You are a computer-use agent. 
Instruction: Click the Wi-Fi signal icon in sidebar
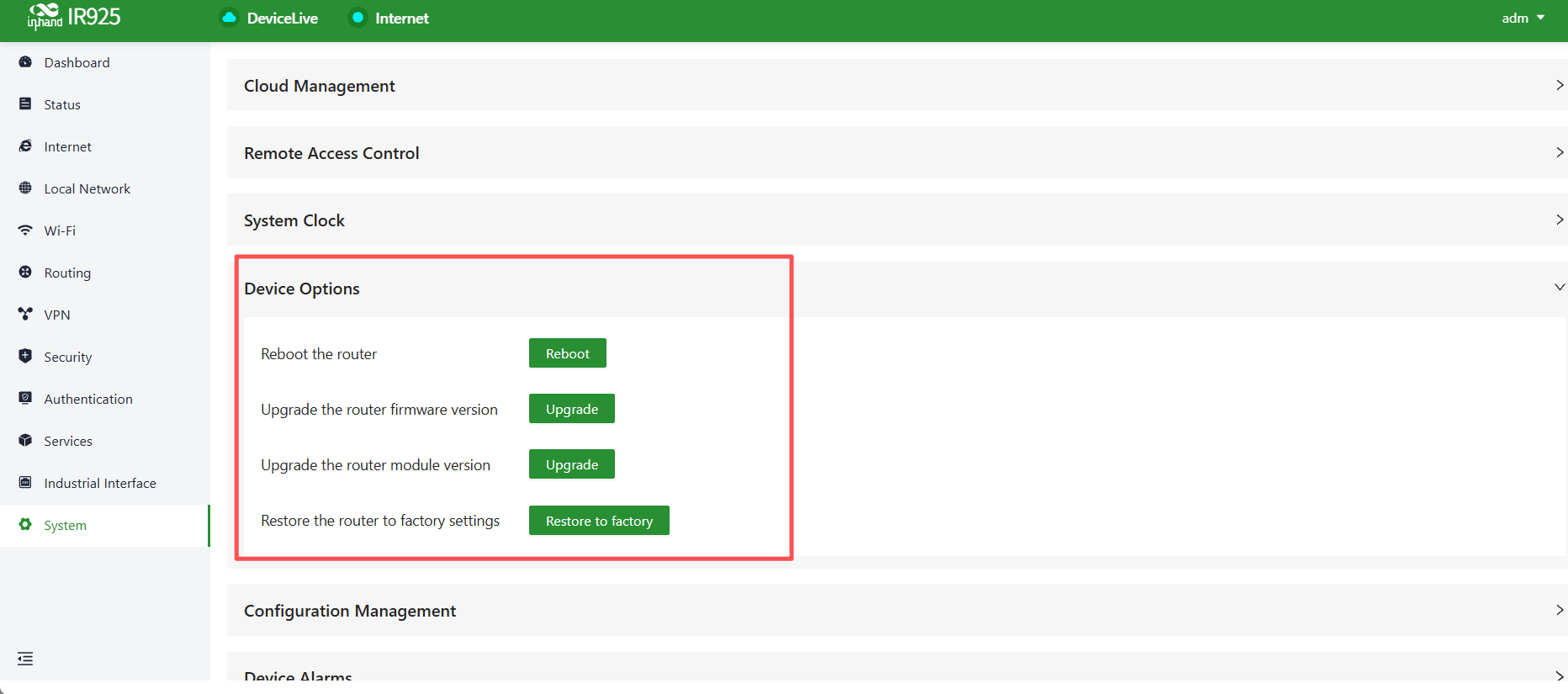25,230
